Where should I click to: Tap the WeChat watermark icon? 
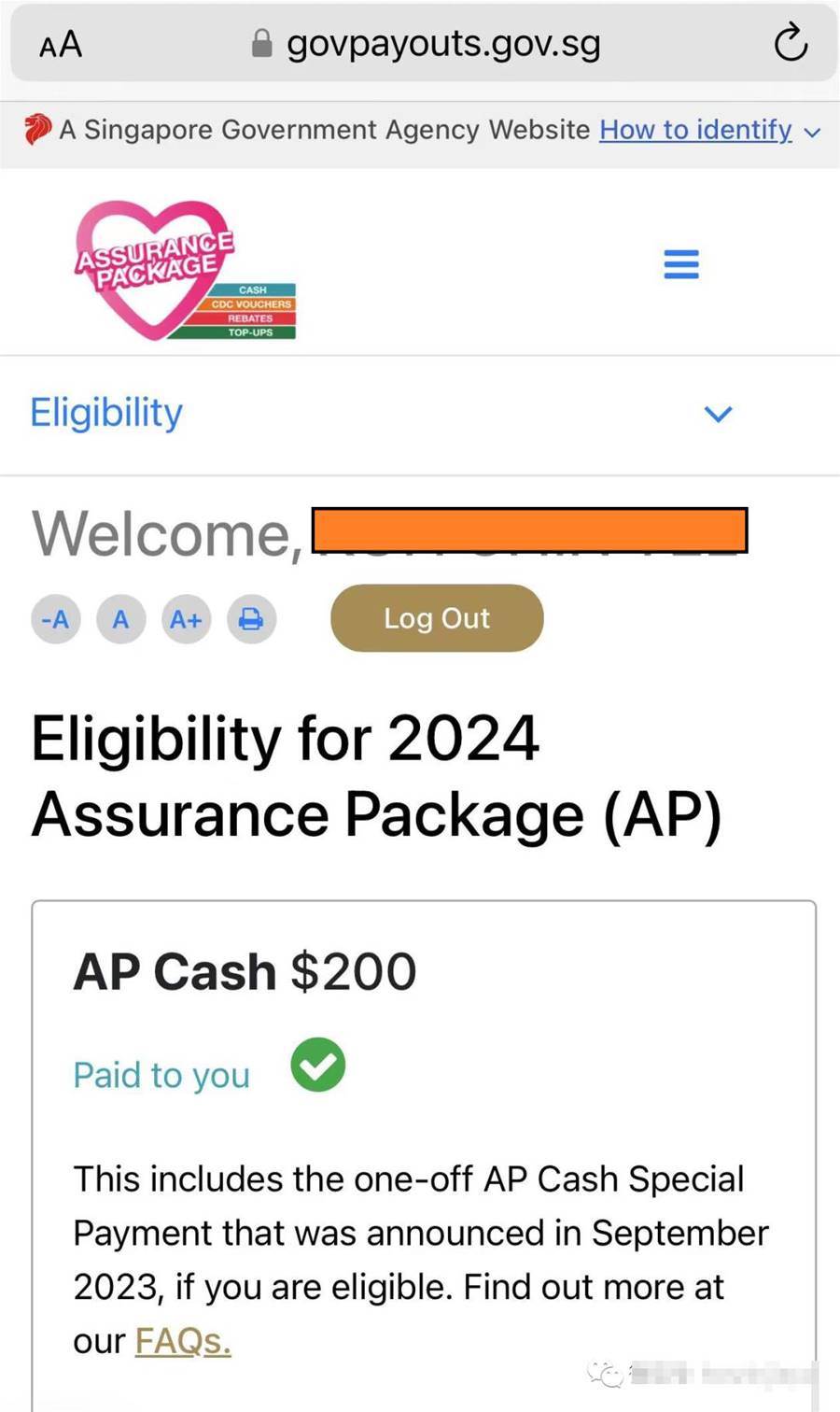click(x=605, y=1374)
